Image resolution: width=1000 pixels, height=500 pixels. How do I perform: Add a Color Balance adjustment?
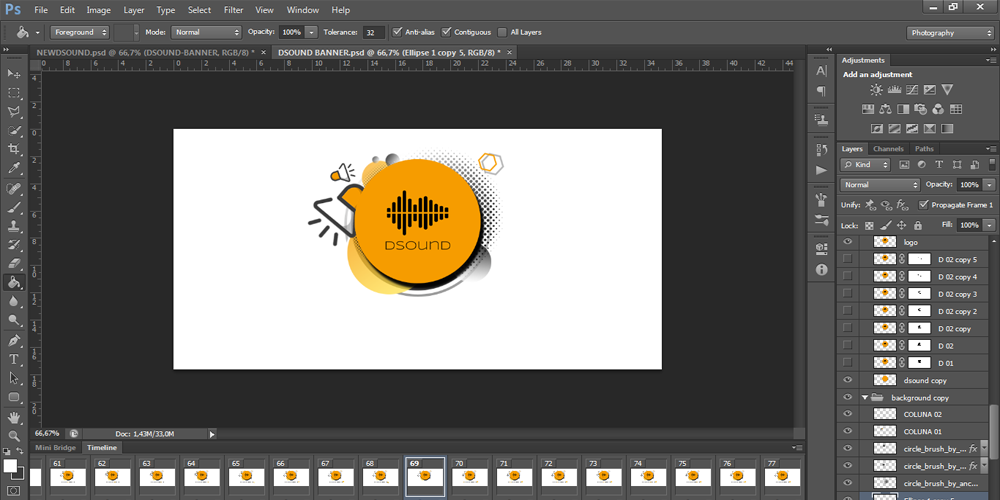pos(887,109)
